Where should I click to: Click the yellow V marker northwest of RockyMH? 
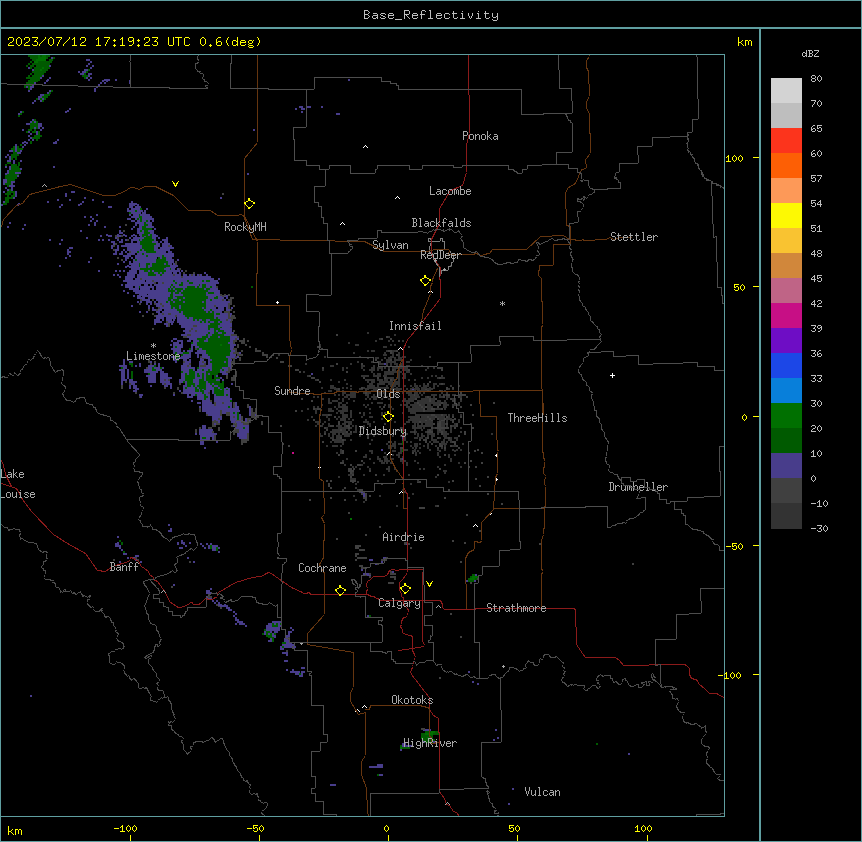pos(175,184)
